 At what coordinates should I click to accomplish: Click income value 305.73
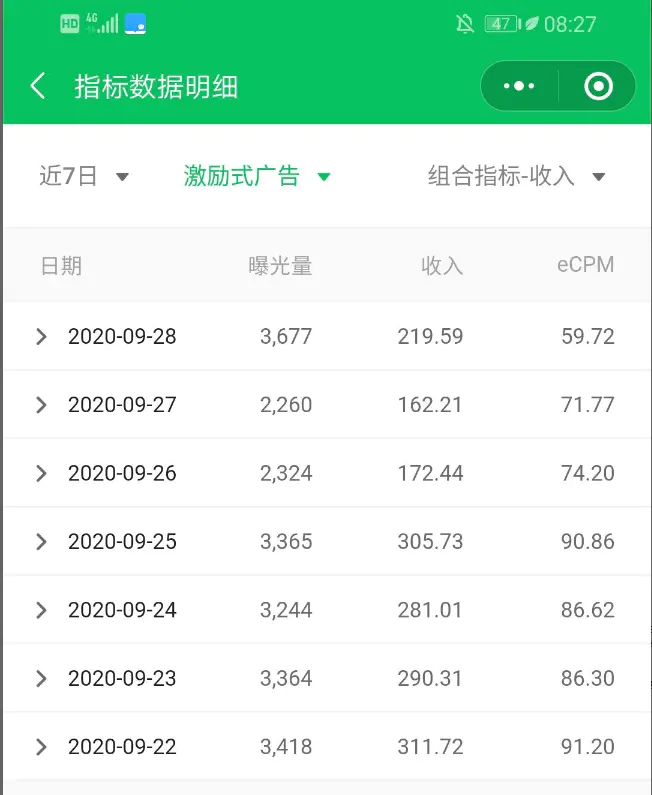(430, 541)
